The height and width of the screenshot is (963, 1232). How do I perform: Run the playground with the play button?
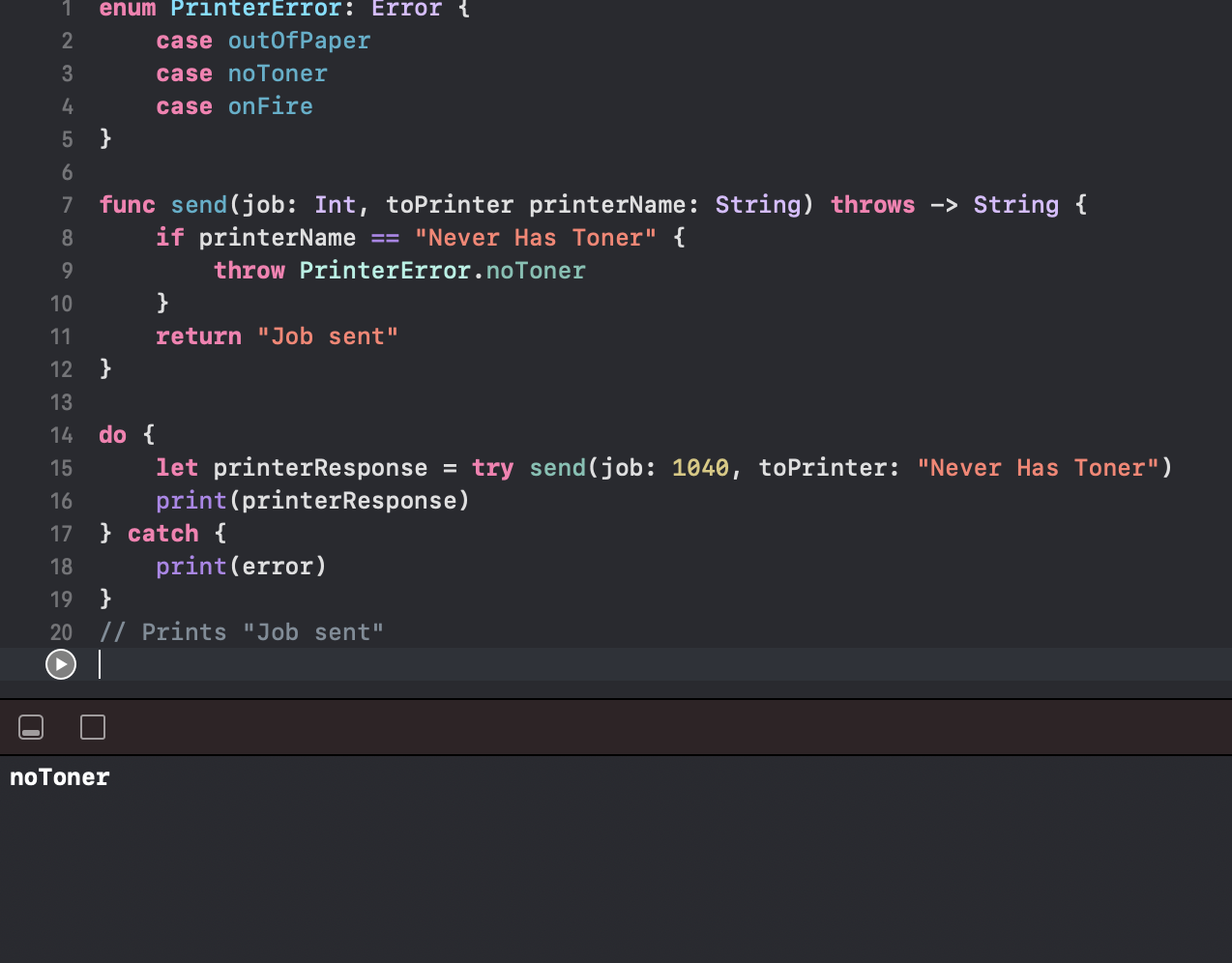tap(61, 664)
